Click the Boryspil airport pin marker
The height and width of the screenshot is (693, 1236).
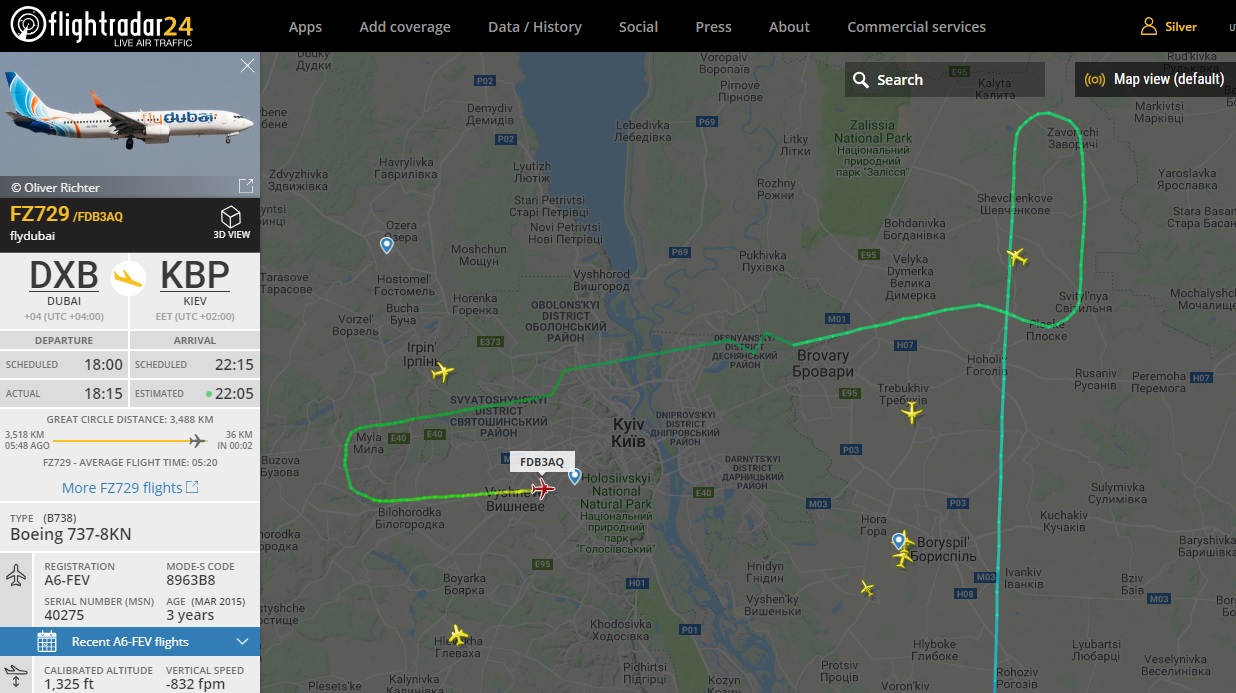(899, 542)
